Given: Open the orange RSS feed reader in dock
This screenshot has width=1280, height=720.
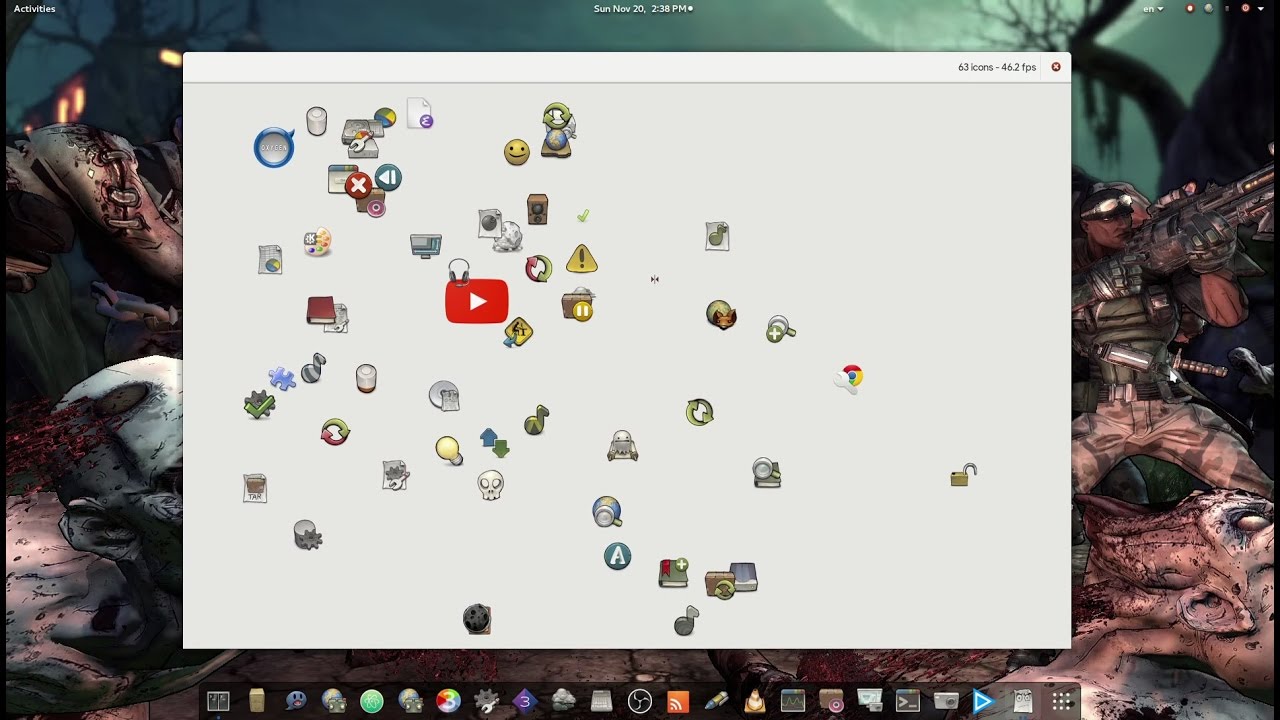Looking at the screenshot, I should point(678,701).
